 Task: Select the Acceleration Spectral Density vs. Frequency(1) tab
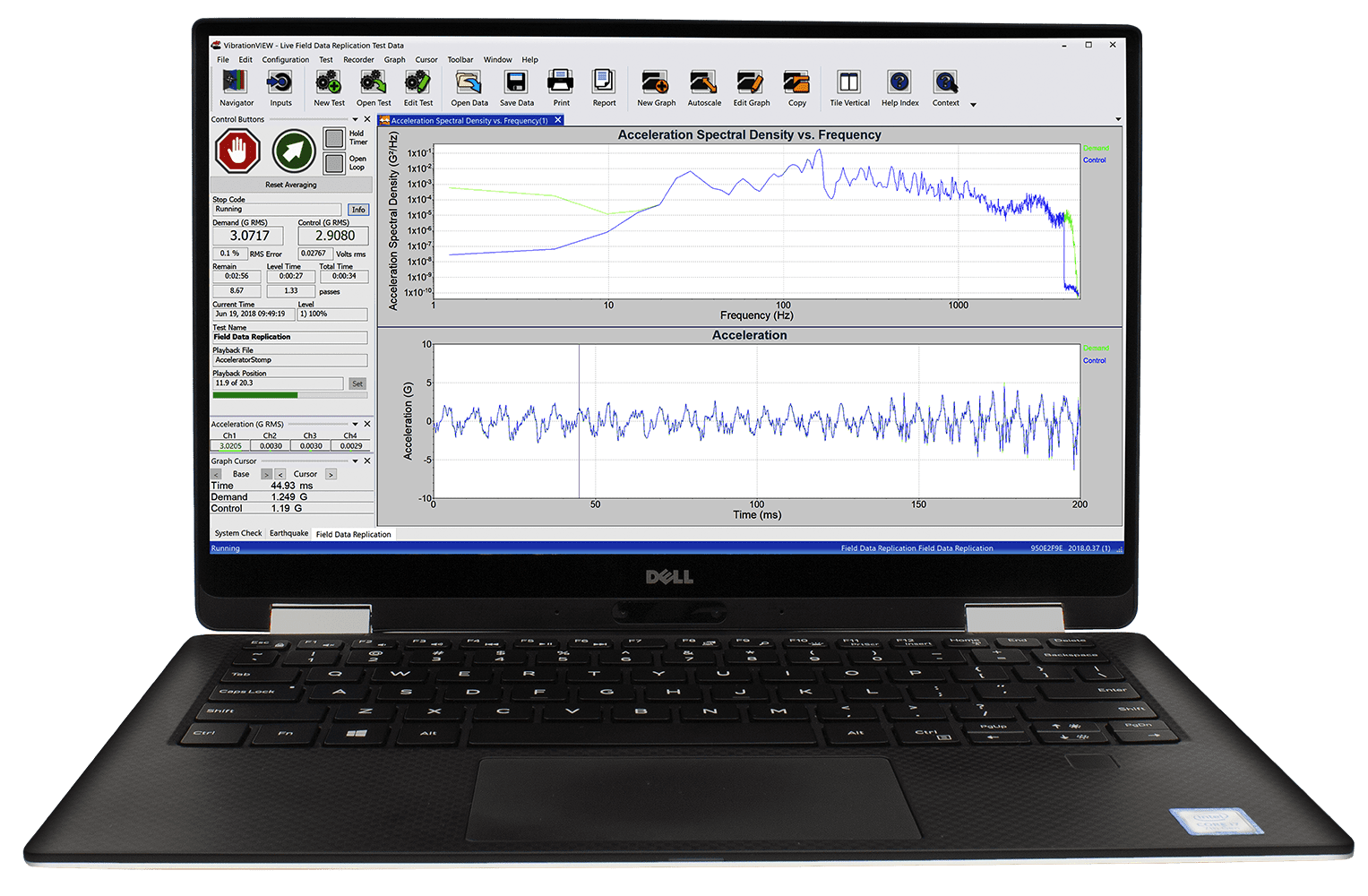pyautogui.click(x=469, y=120)
